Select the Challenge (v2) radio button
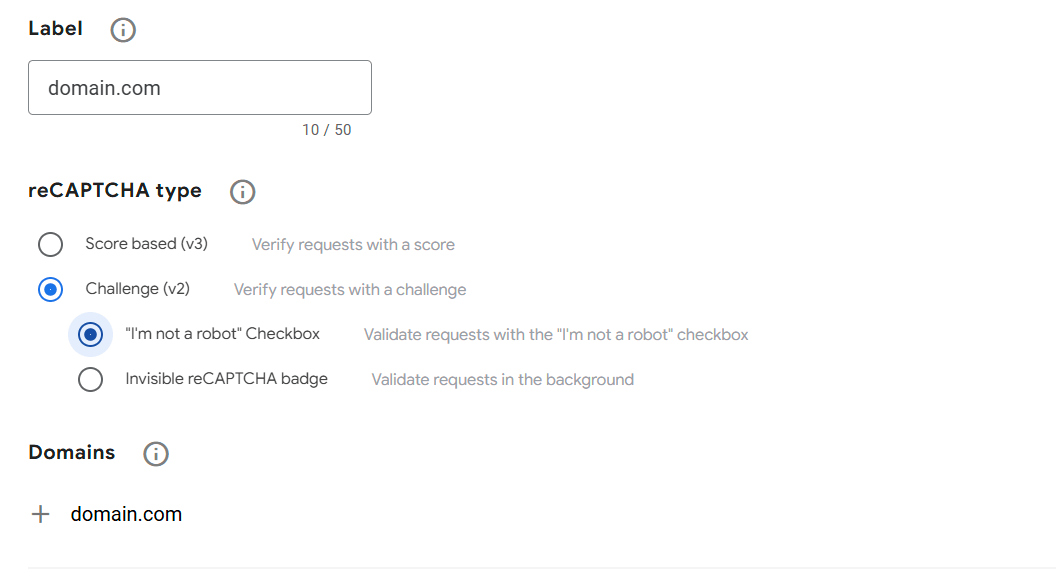The width and height of the screenshot is (1056, 573). [50, 290]
